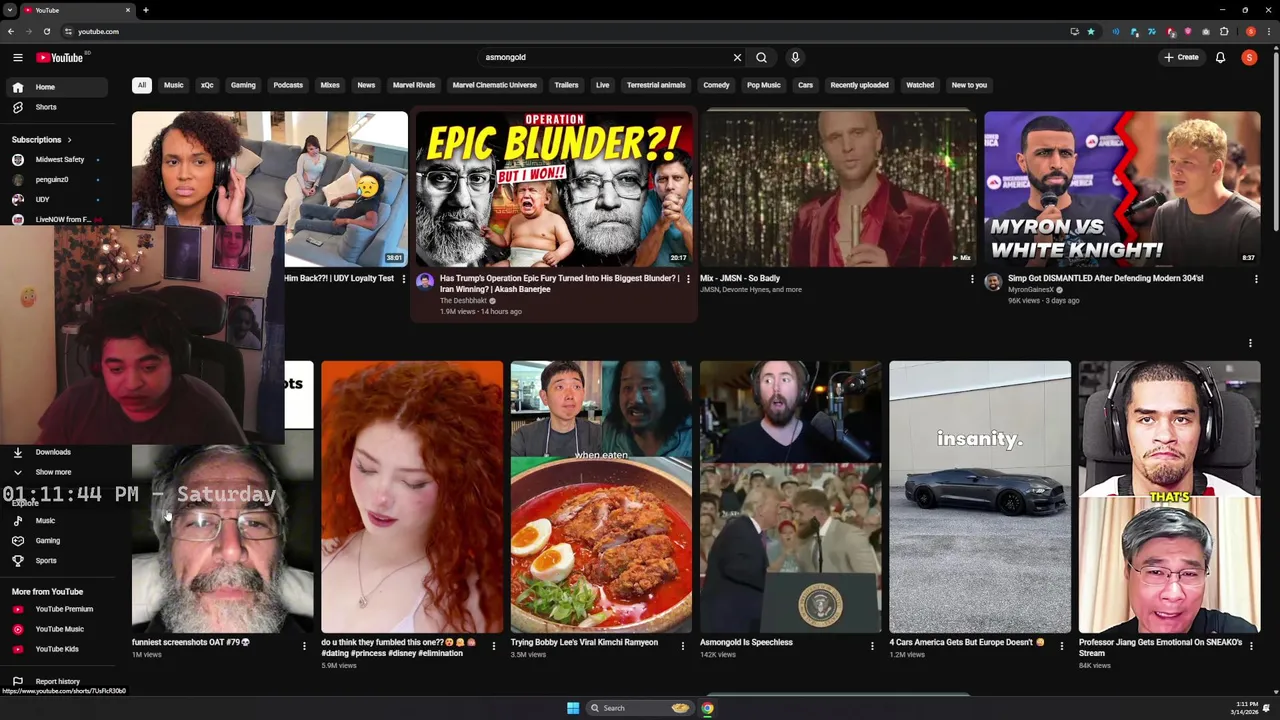This screenshot has height=720, width=1280.
Task: Select the Terrestrial animals chip
Action: [x=656, y=85]
